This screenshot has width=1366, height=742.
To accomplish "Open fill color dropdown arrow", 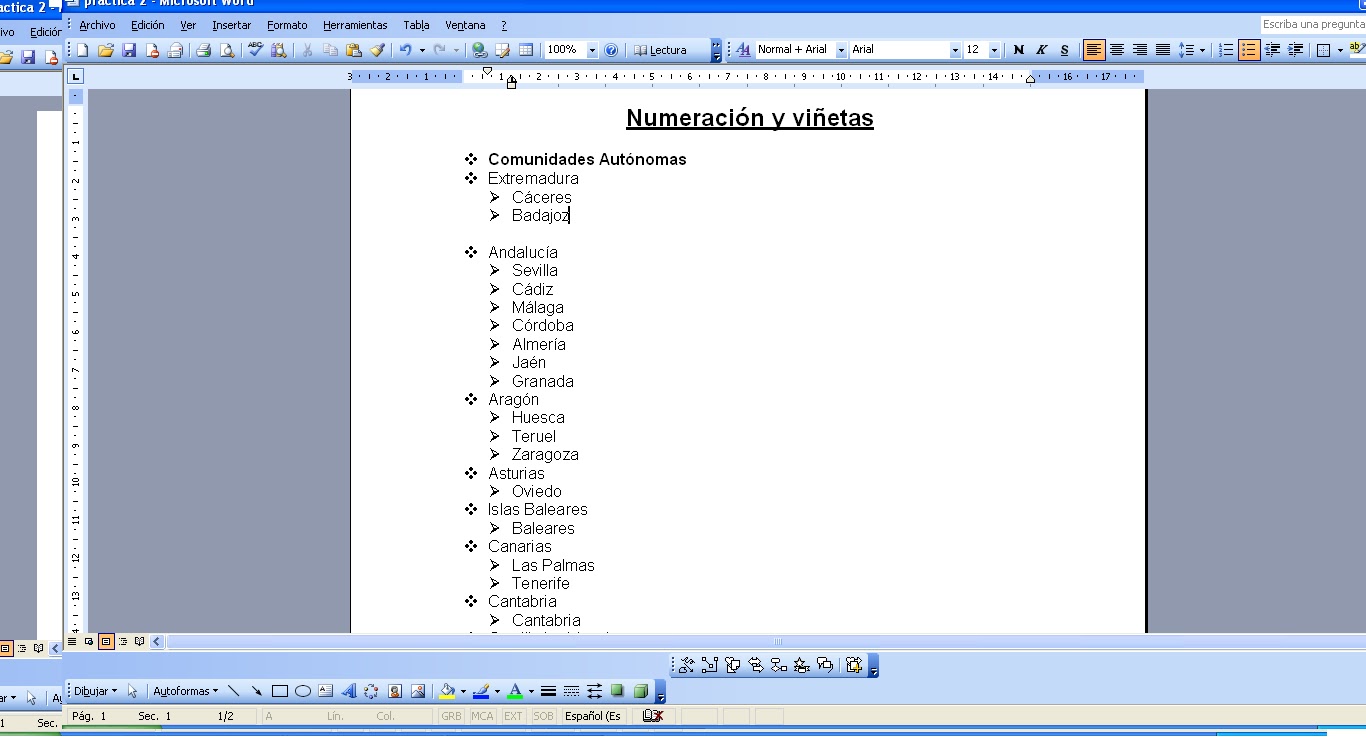I will 463,691.
